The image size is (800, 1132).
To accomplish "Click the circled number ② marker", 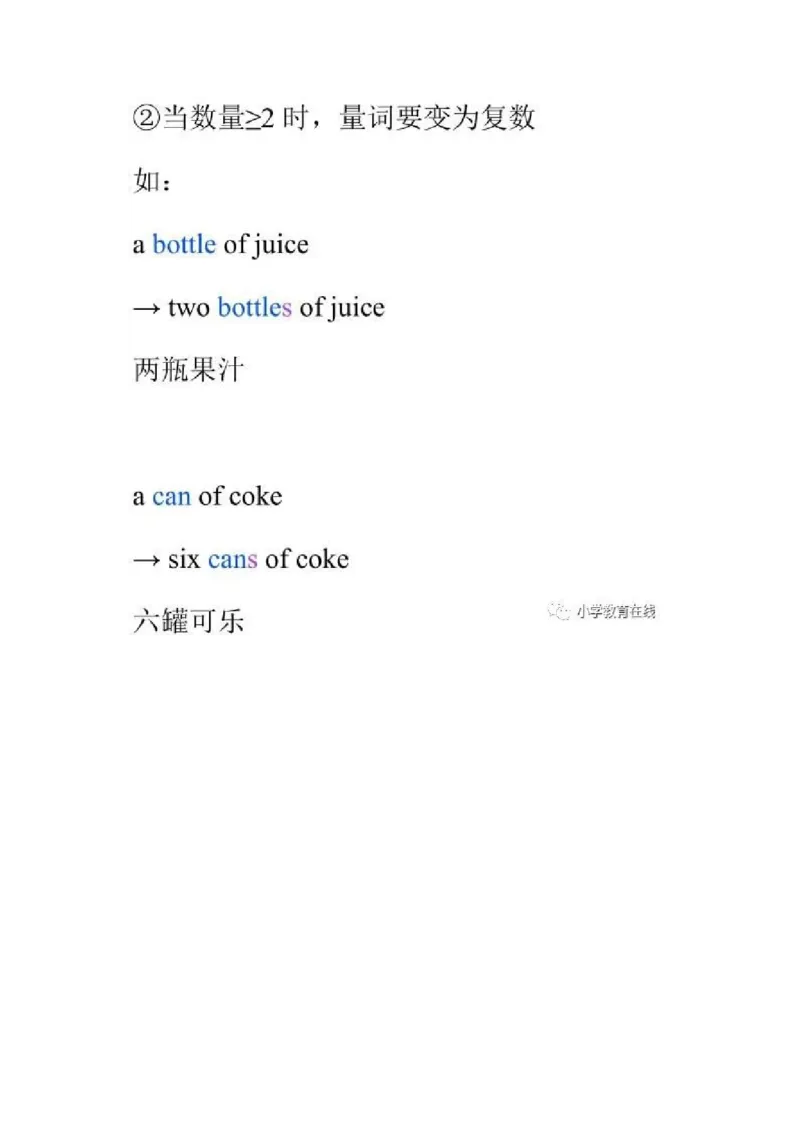I will click(146, 118).
